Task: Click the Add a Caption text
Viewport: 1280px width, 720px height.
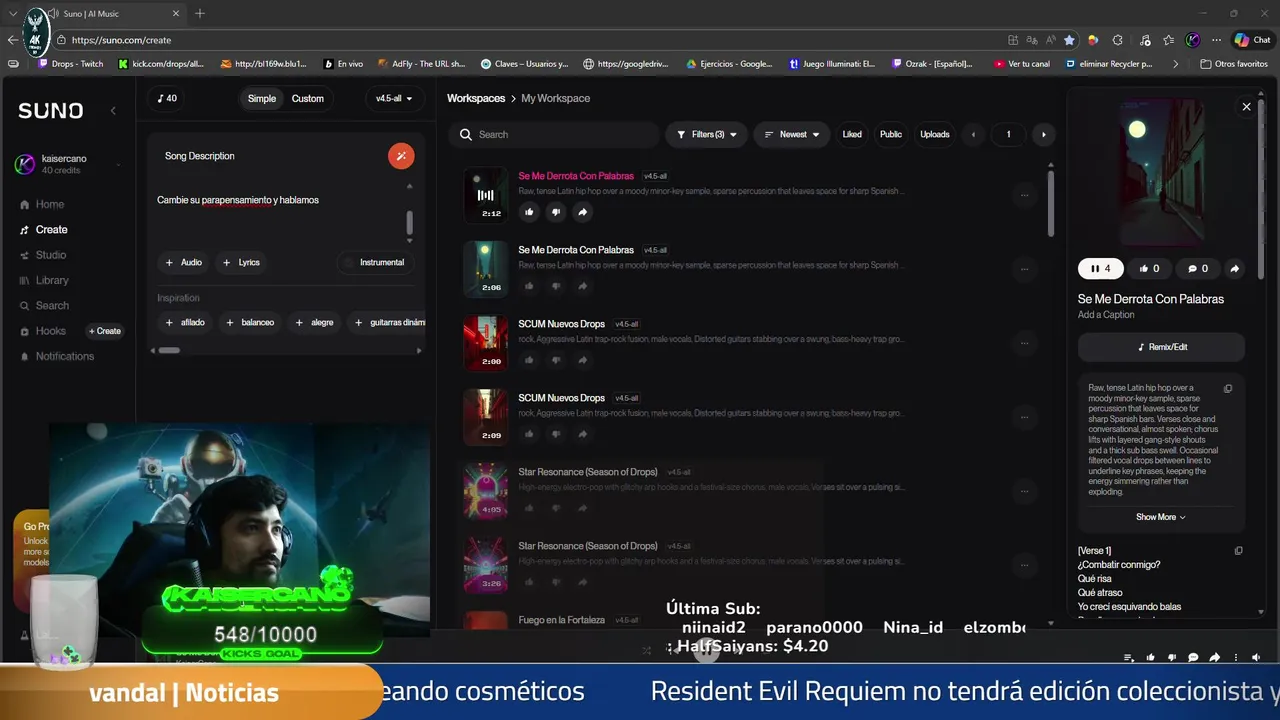Action: [1106, 315]
